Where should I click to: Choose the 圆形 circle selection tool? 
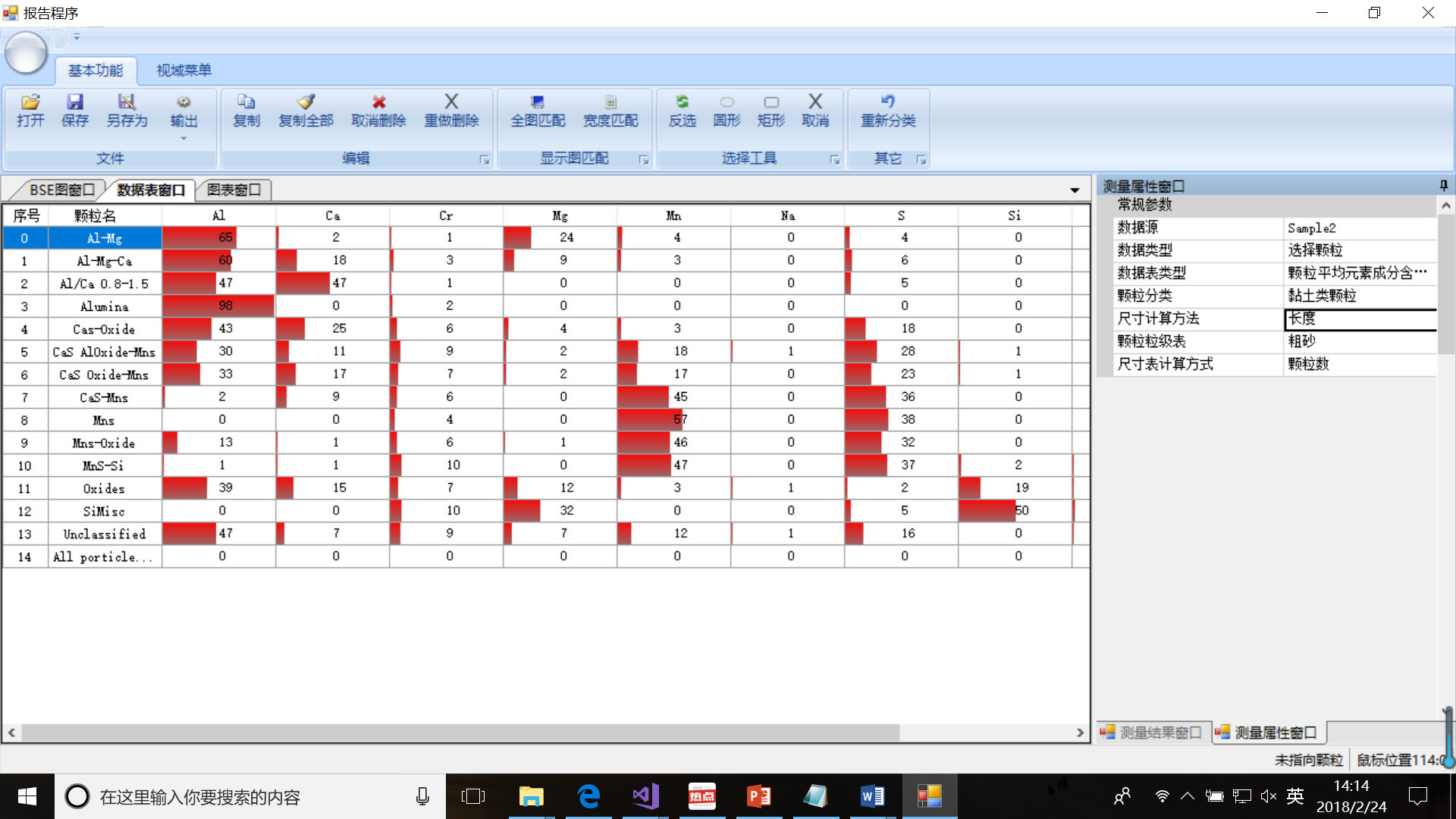coord(726,102)
